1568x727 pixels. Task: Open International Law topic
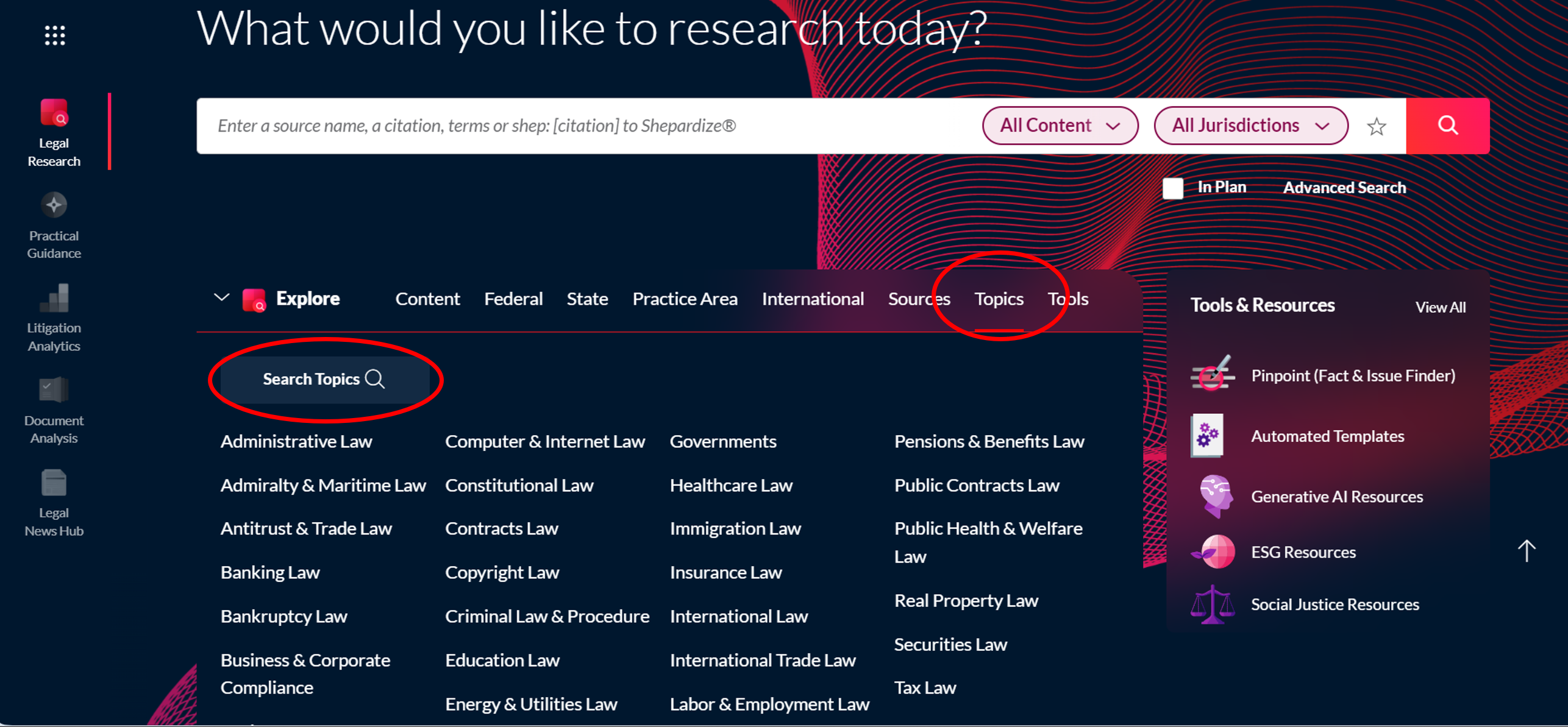click(739, 616)
